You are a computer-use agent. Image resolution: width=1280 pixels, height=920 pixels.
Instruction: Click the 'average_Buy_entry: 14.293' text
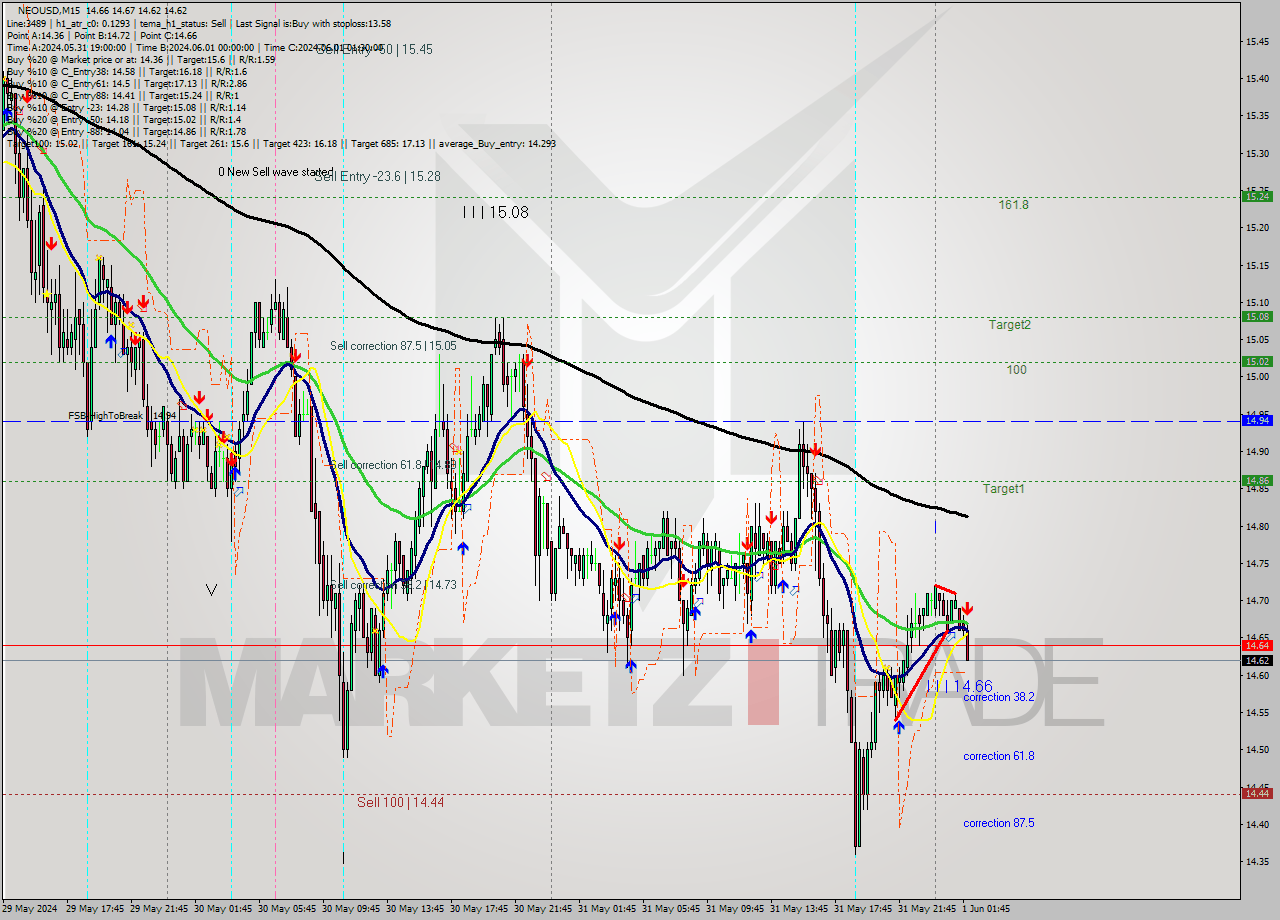click(496, 143)
